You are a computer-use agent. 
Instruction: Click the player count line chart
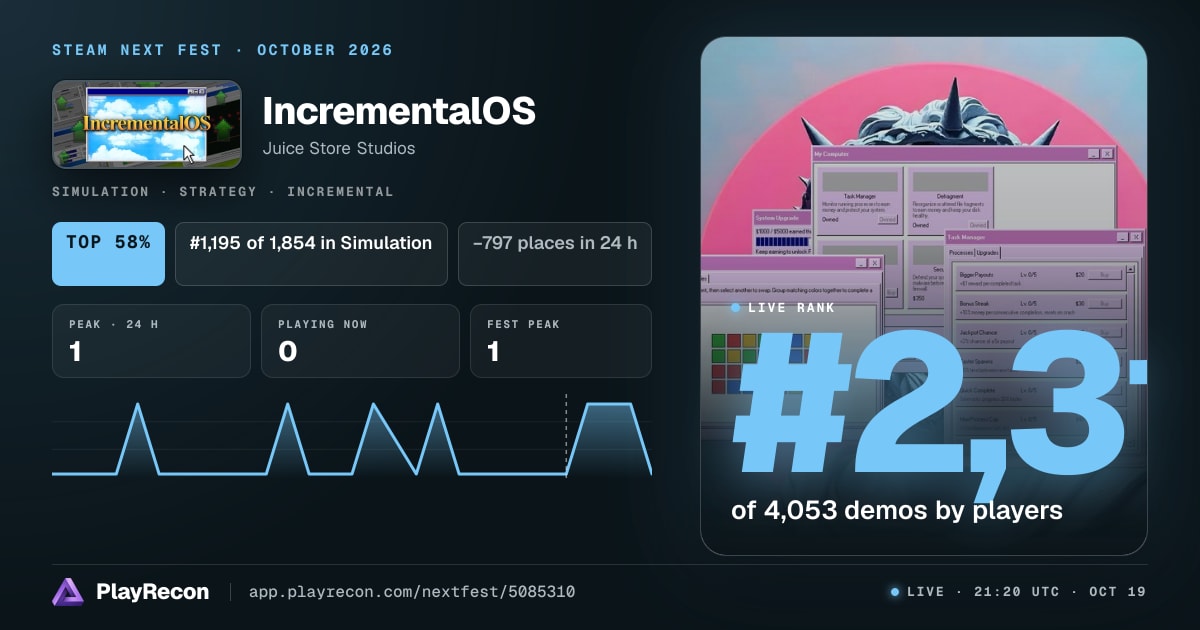[x=352, y=438]
